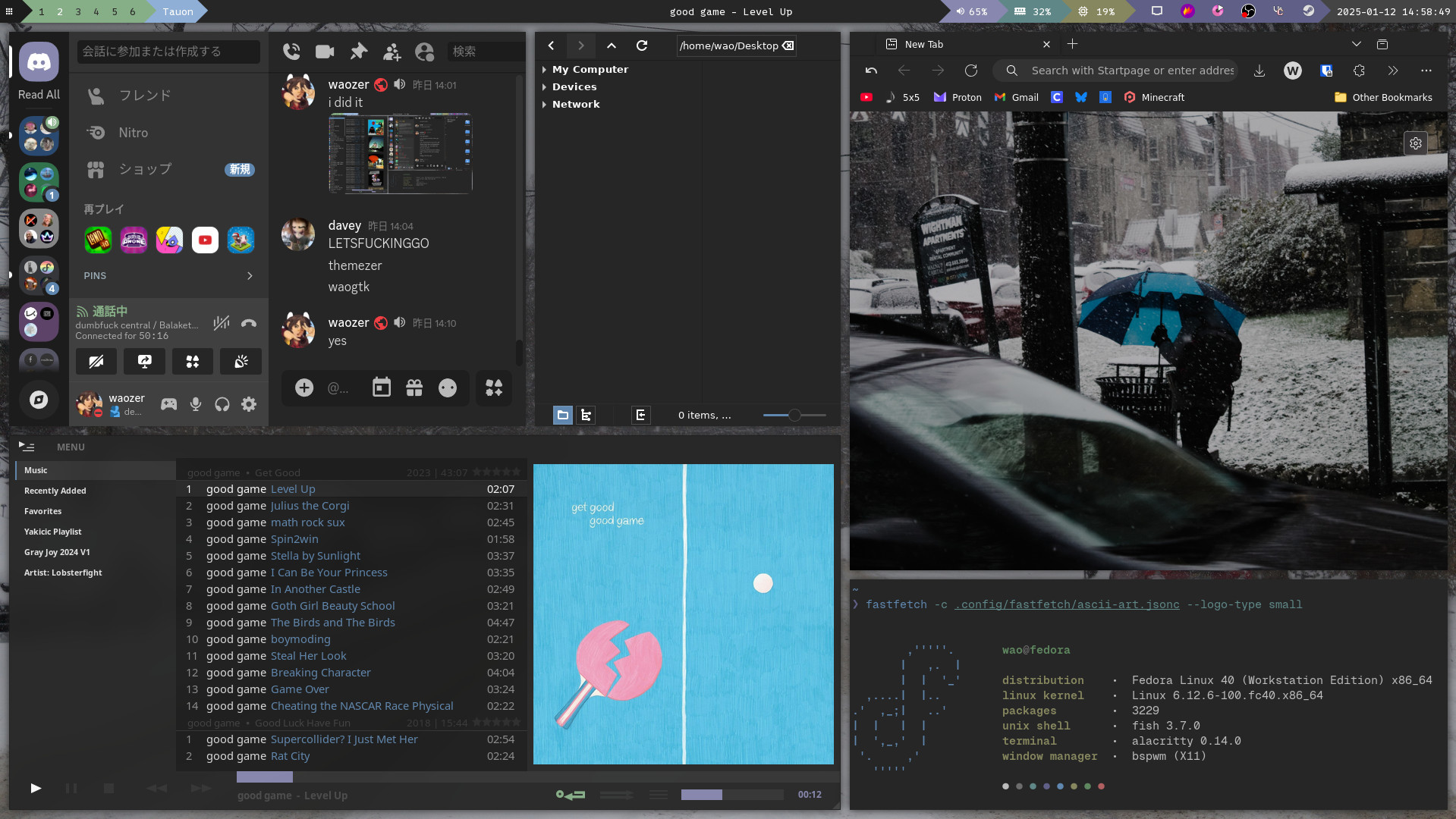Open Discord explore servers compass icon

39,400
